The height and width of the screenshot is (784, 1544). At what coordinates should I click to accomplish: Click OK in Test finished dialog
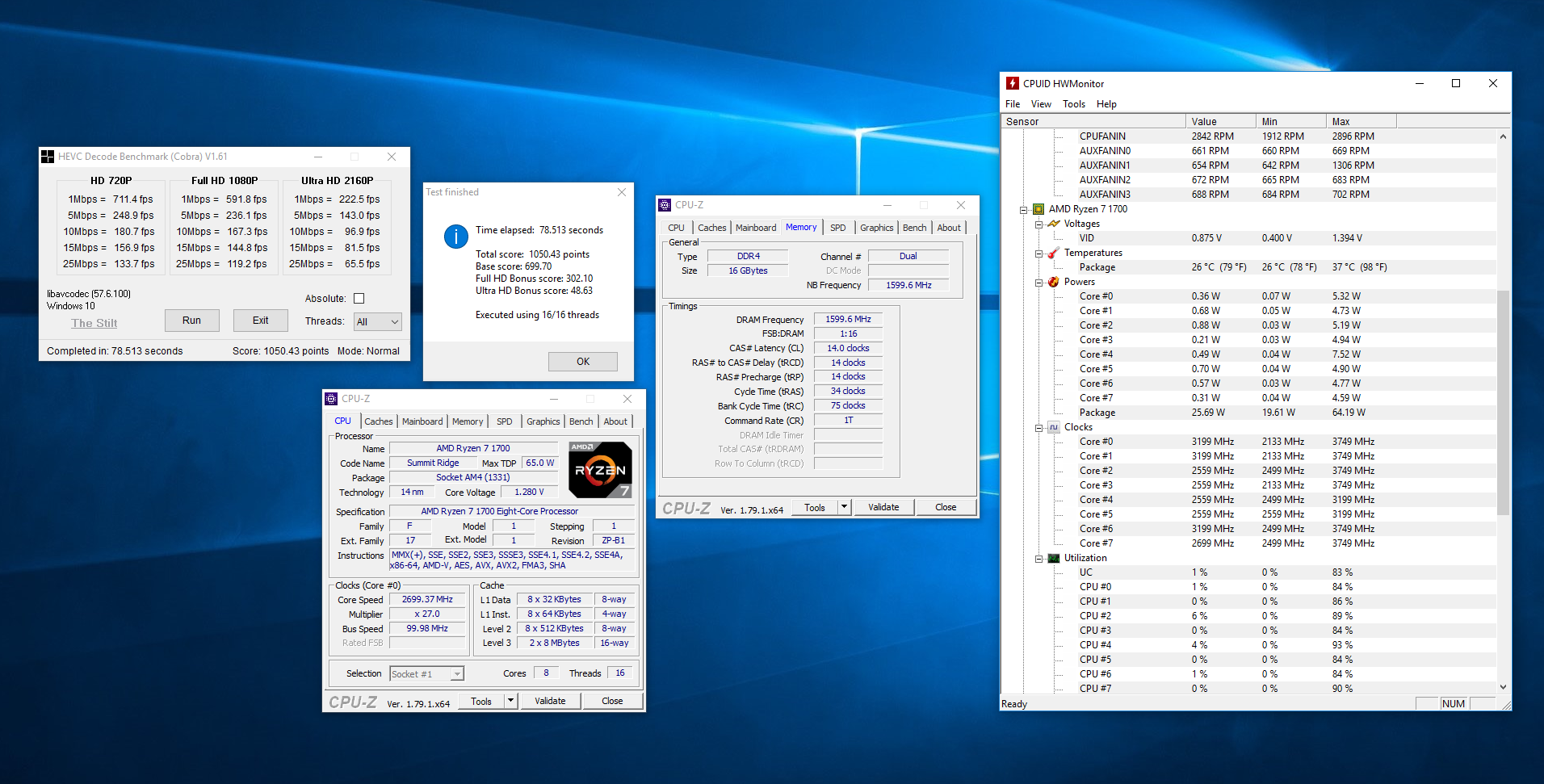coord(583,362)
